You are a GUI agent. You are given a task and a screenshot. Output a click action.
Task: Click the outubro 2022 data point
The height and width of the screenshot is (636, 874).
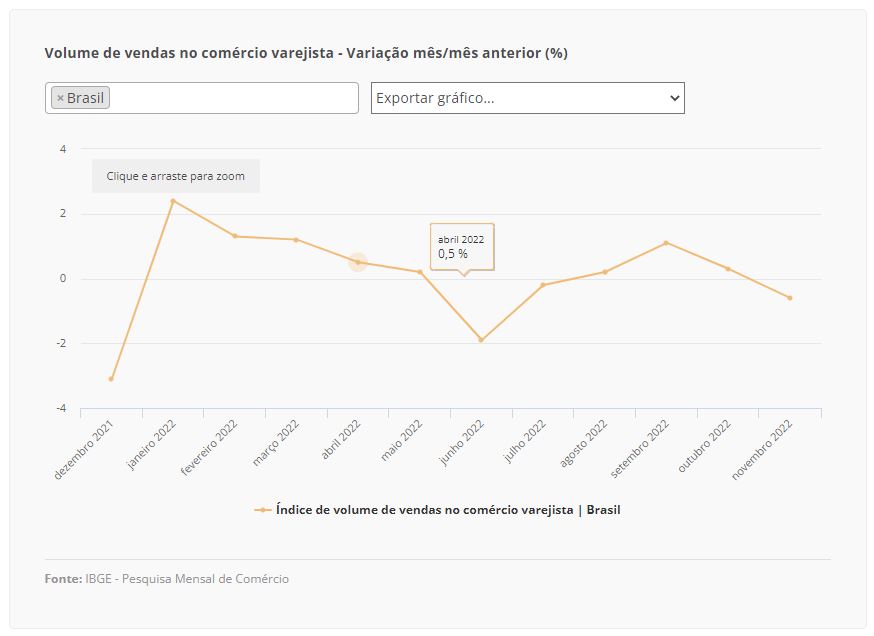click(x=728, y=269)
